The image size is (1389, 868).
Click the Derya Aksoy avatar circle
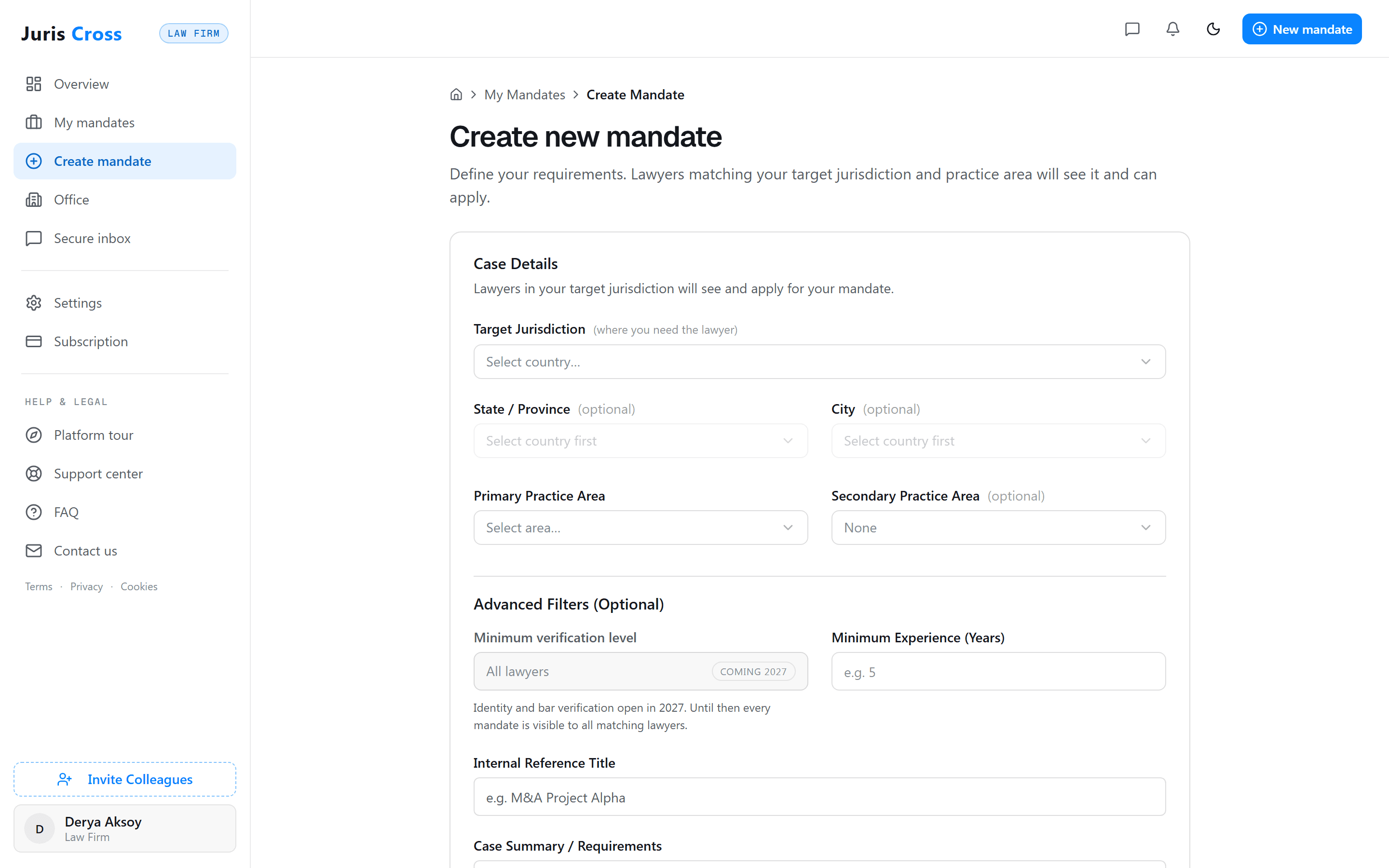click(x=40, y=828)
